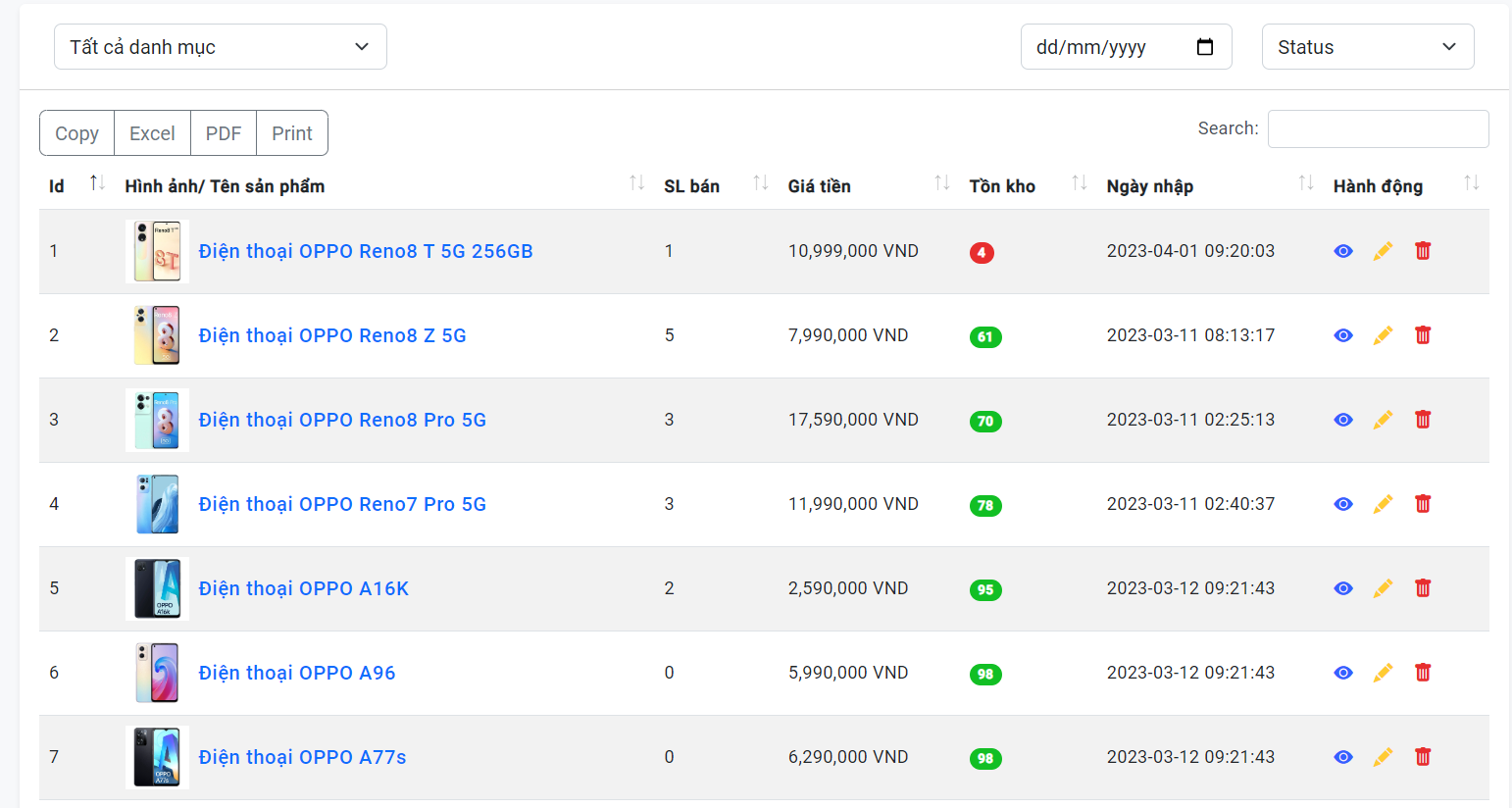This screenshot has height=808, width=1512.
Task: Click the price '17,590,000 VND'
Action: [853, 420]
